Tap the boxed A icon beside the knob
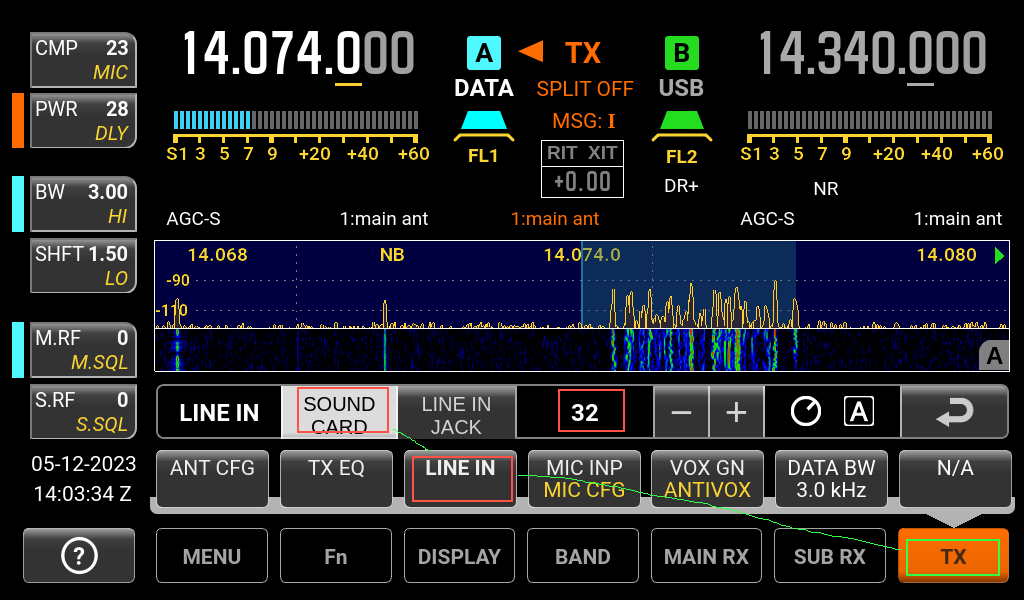The height and width of the screenshot is (600, 1024). (858, 412)
